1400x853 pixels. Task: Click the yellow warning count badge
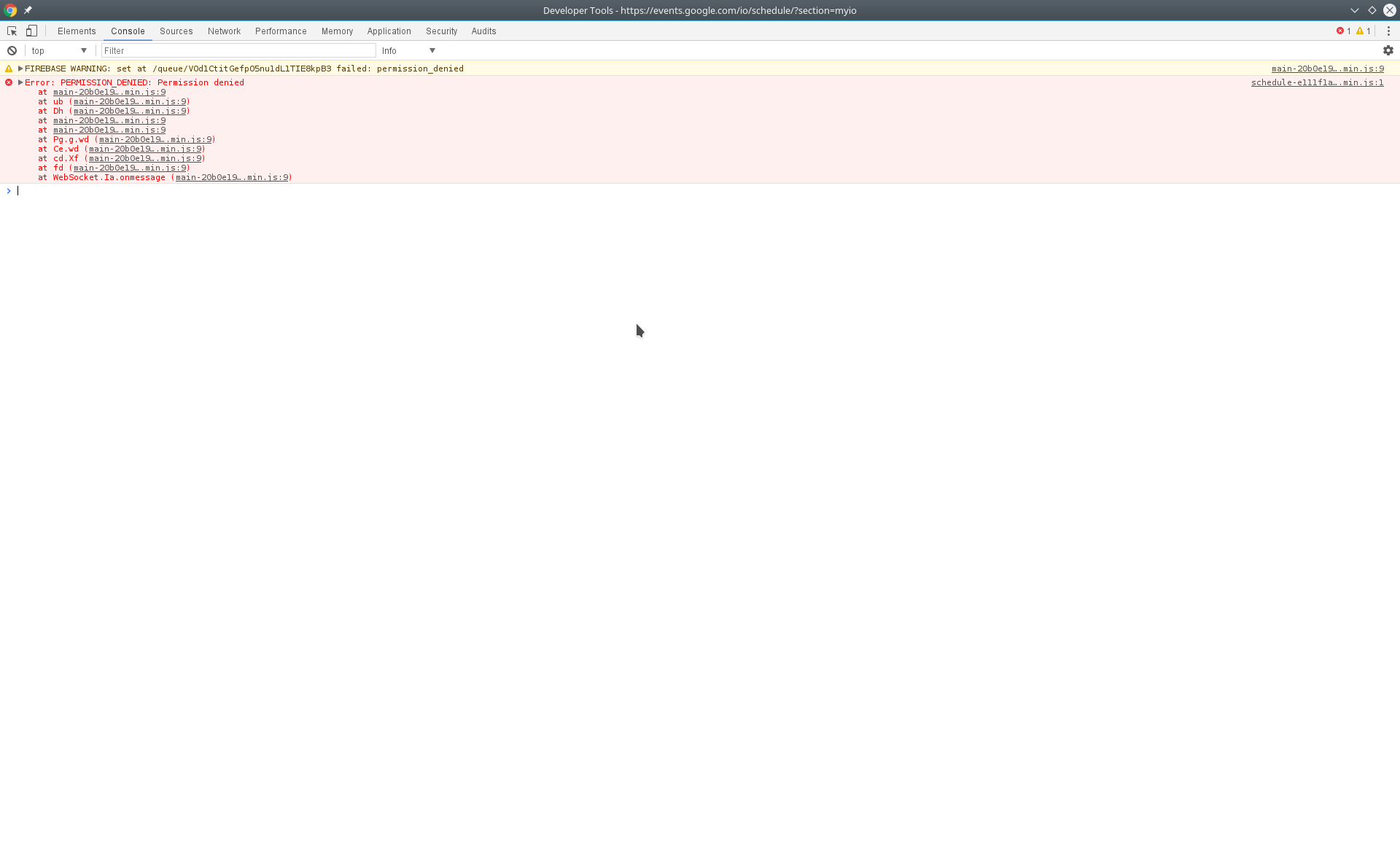[1364, 31]
